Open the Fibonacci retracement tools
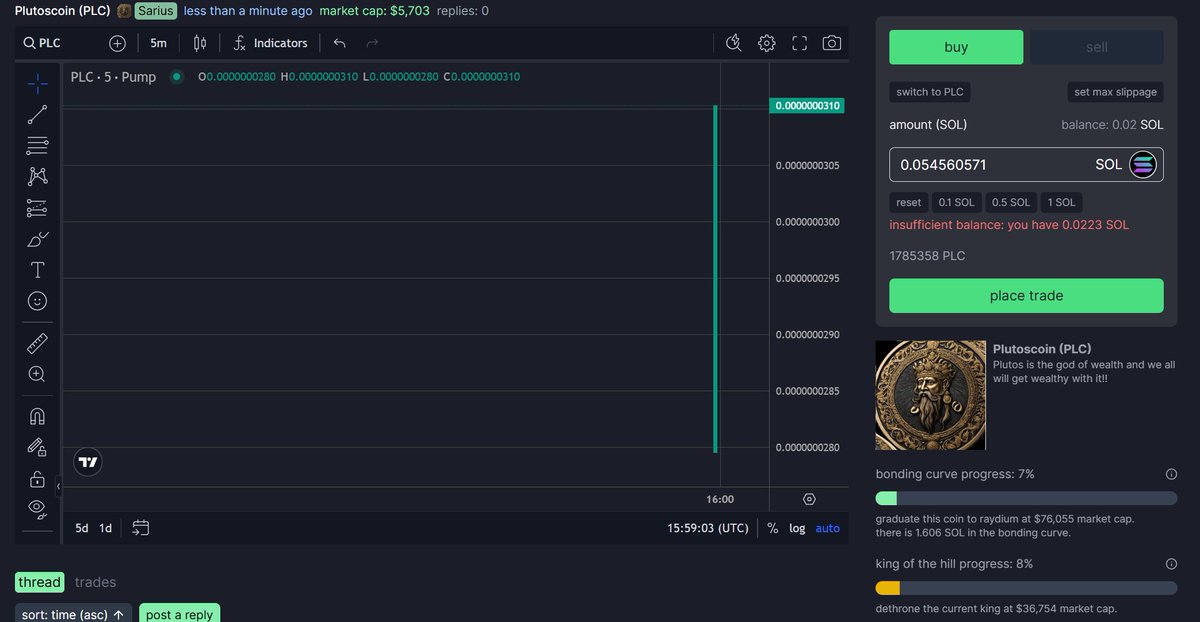Image resolution: width=1200 pixels, height=622 pixels. (37, 145)
